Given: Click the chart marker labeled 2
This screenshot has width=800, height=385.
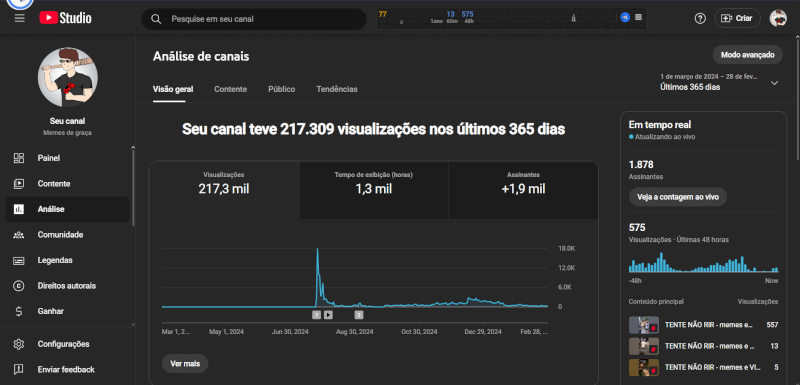Looking at the screenshot, I should tap(359, 315).
